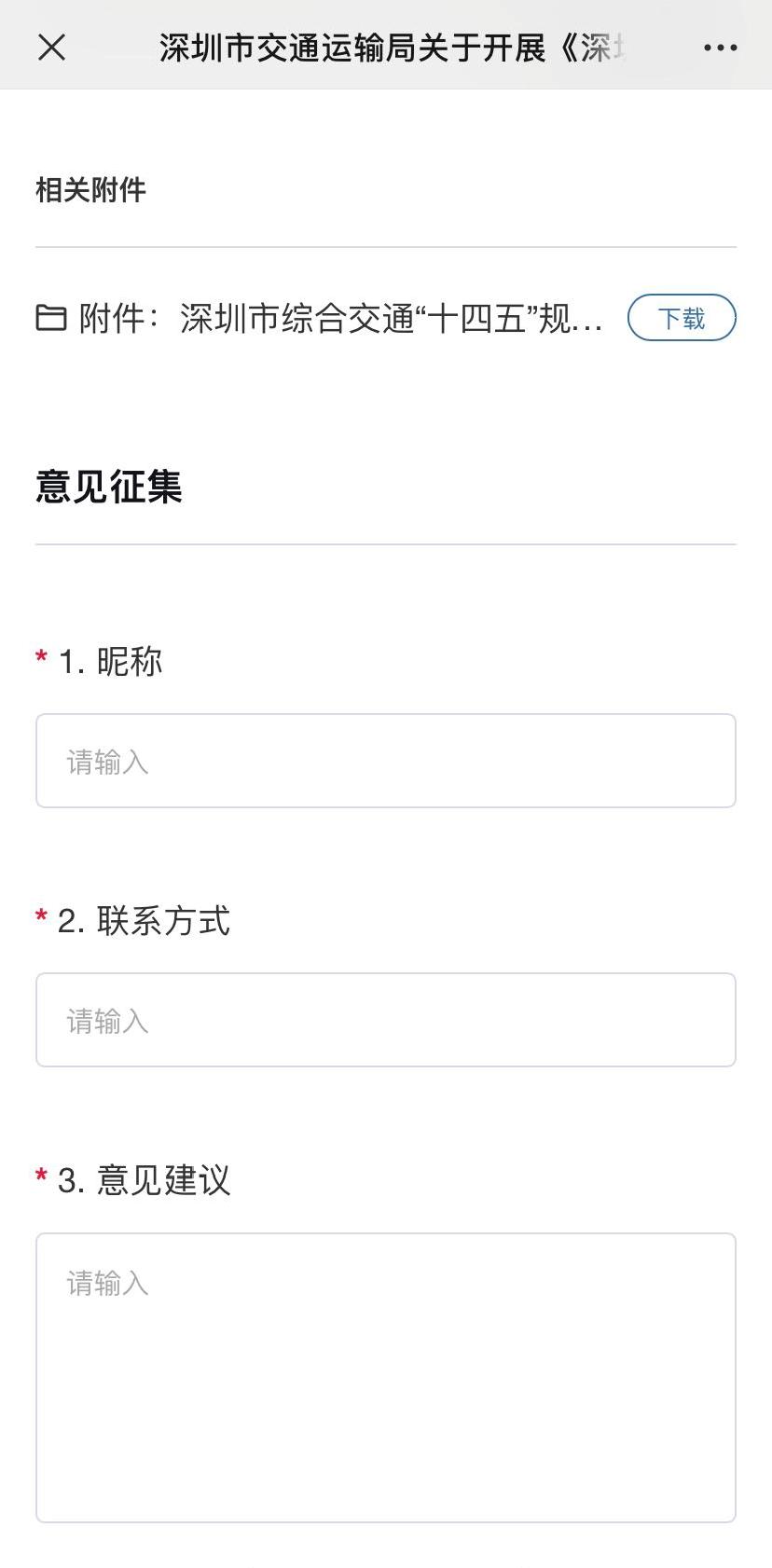Click the red asterisk next to 意见建议
Screen dimensions: 772x1568
point(41,1176)
